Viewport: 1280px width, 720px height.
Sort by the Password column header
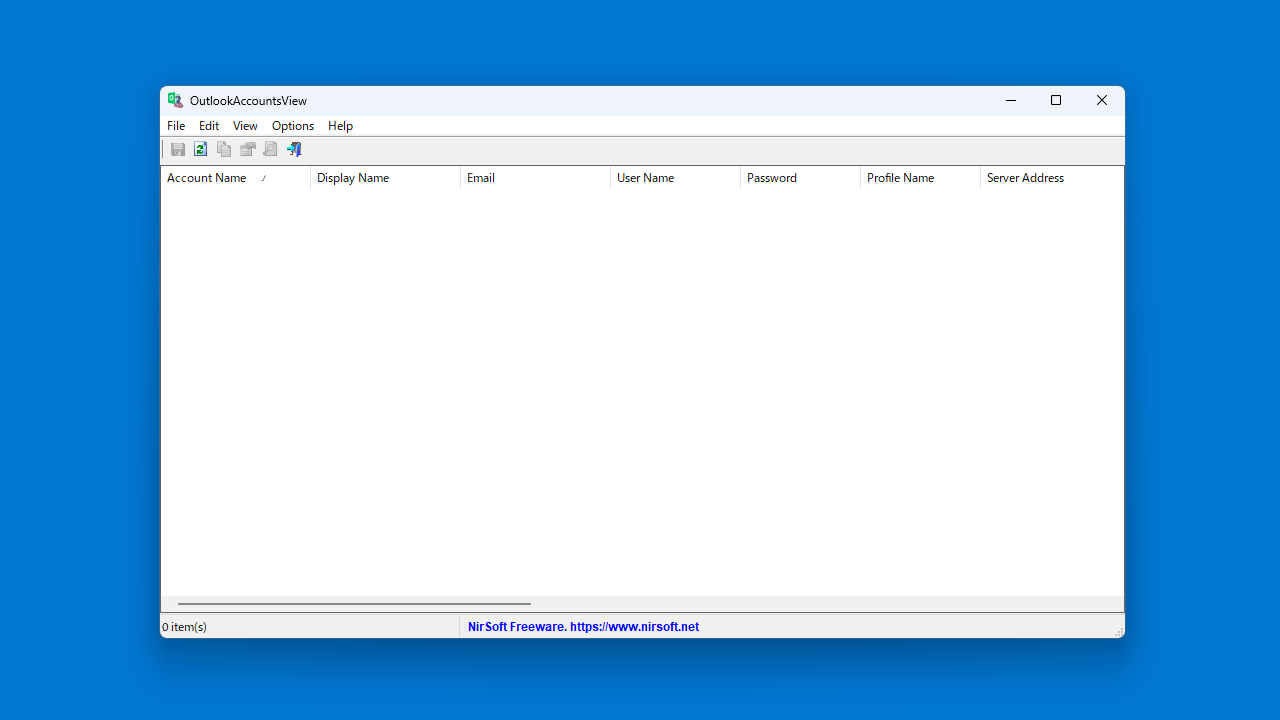coord(800,178)
